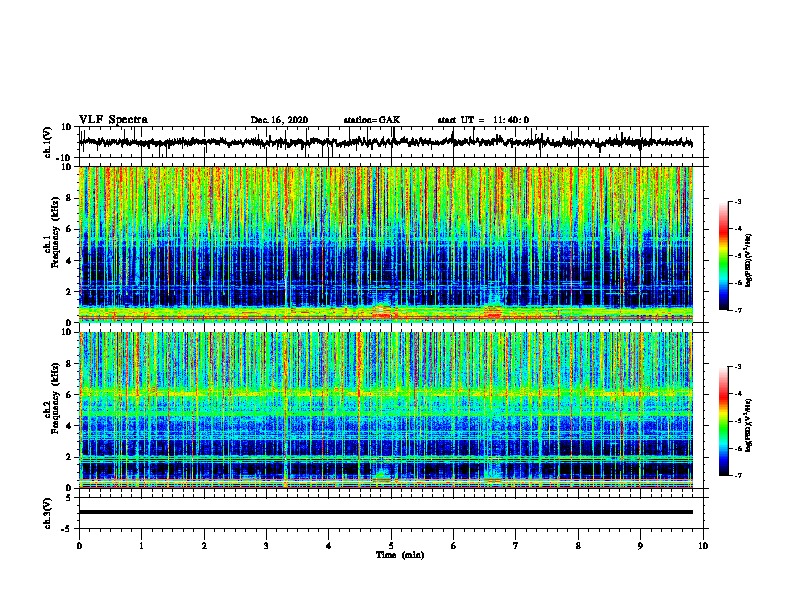Click the 6 kHz tick on ch.1 frequency axis
Screen dimensions: 792x612
pyautogui.click(x=70, y=229)
